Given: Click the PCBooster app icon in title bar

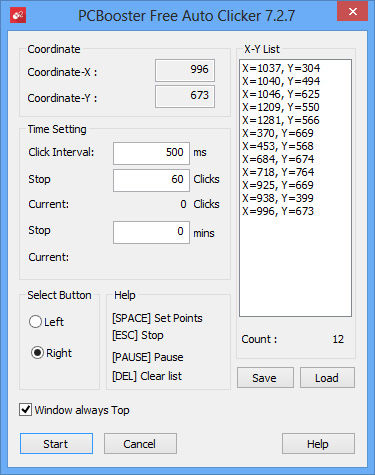Looking at the screenshot, I should 18,16.
